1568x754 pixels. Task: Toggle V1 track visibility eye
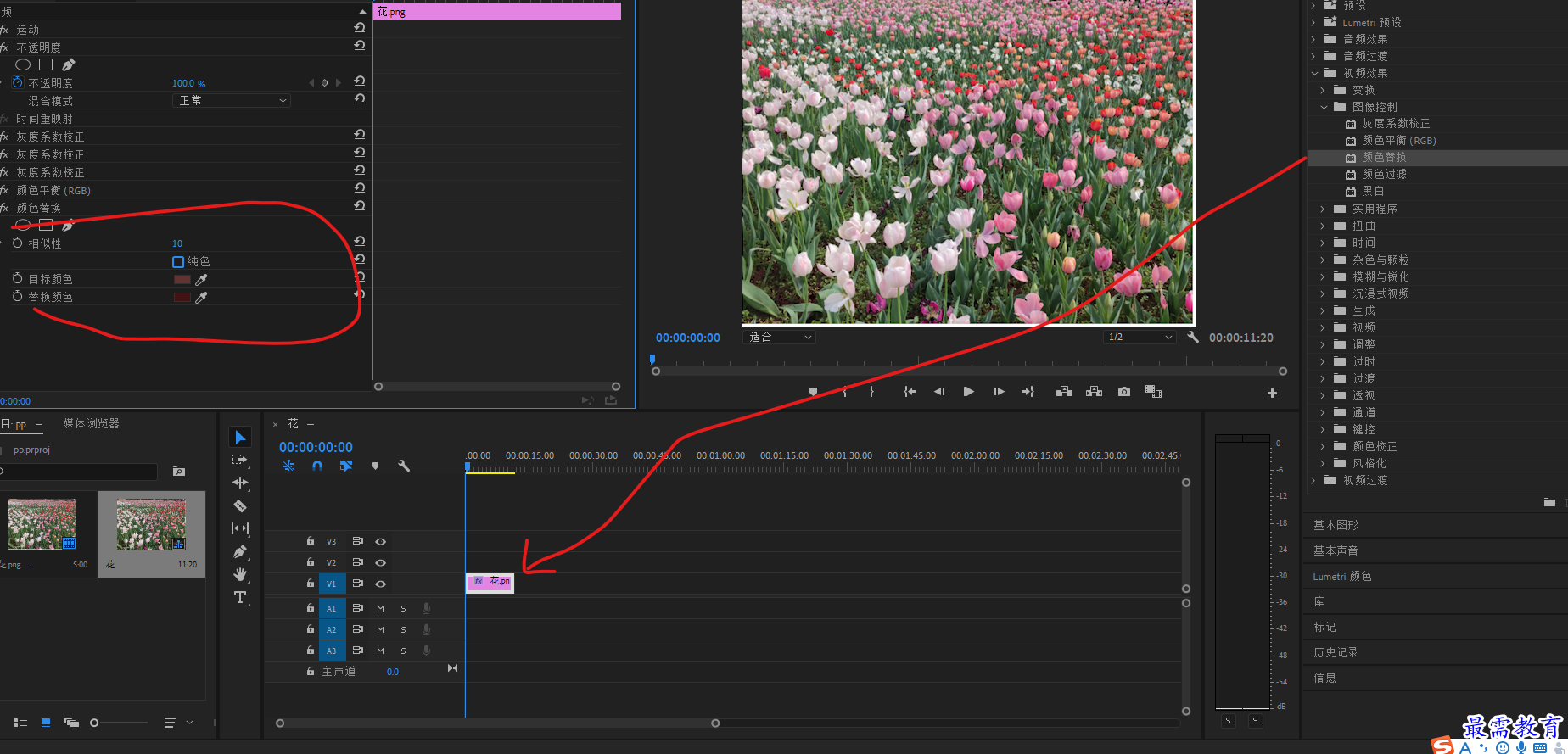(381, 584)
